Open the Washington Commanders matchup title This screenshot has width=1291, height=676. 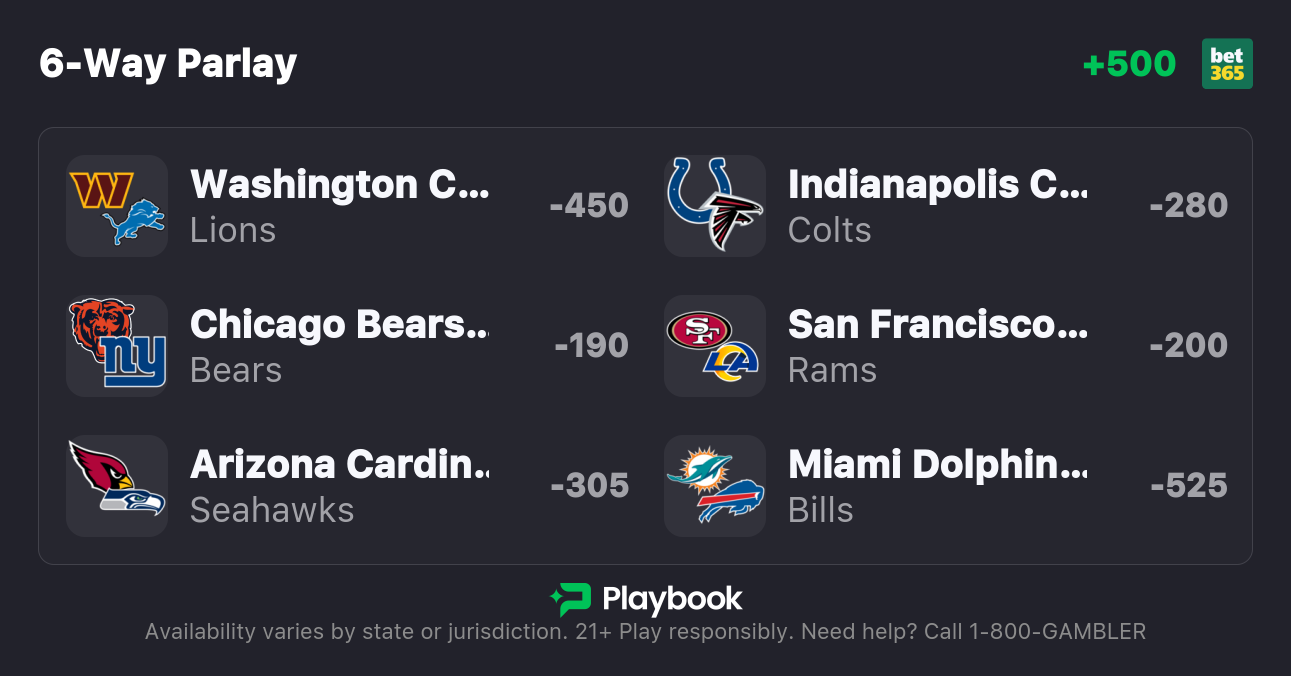(x=340, y=185)
